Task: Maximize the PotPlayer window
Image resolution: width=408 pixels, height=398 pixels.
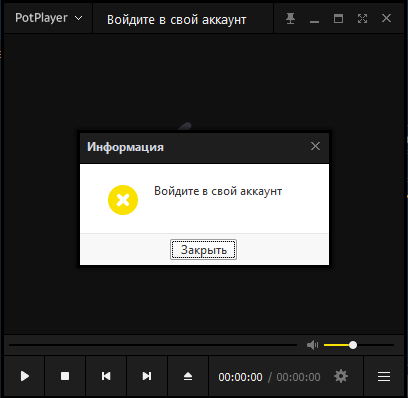Action: click(338, 18)
